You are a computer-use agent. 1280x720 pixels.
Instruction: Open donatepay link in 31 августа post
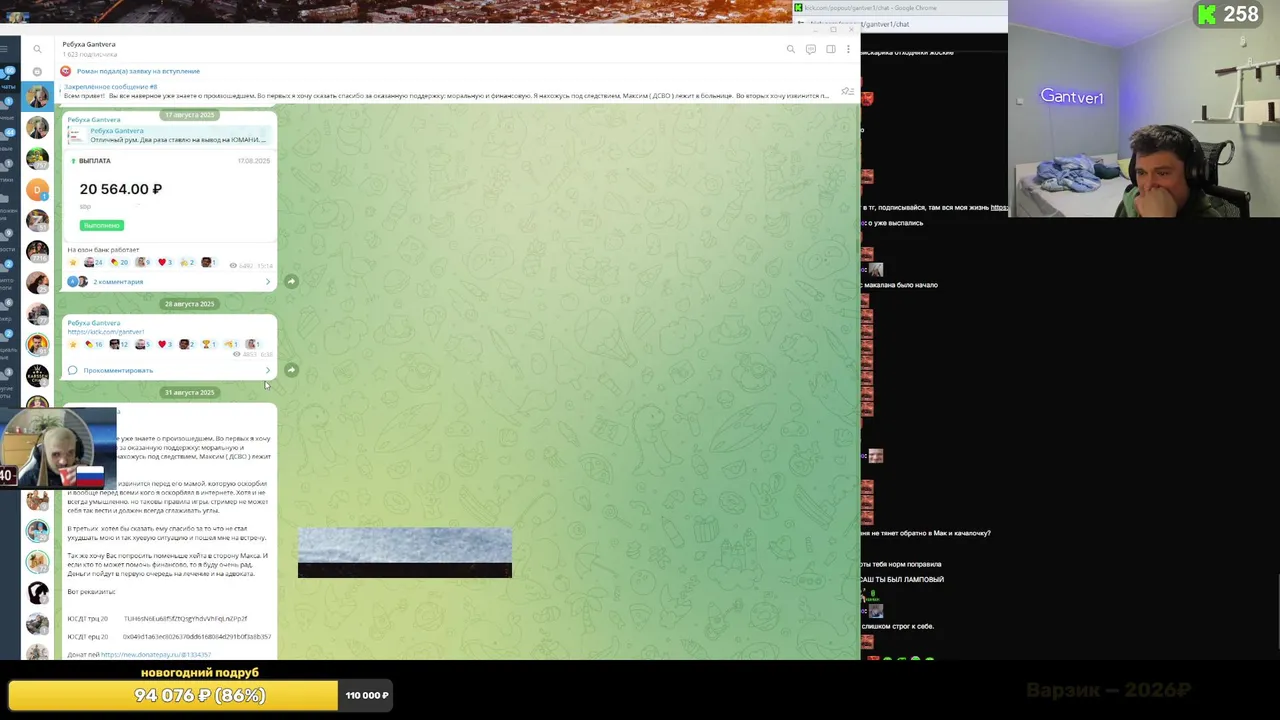tap(156, 654)
